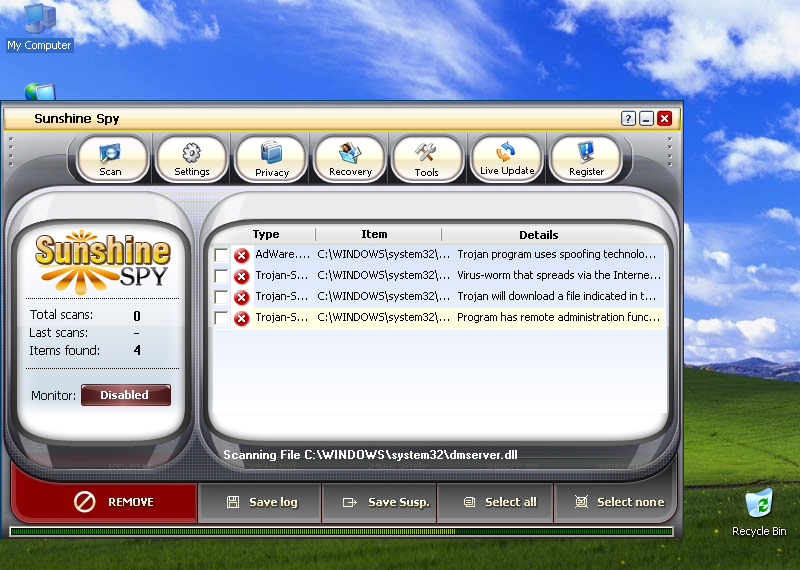Screen dimensions: 800x570
Task: Click red X icon on Virus-worm row
Action: 241,276
